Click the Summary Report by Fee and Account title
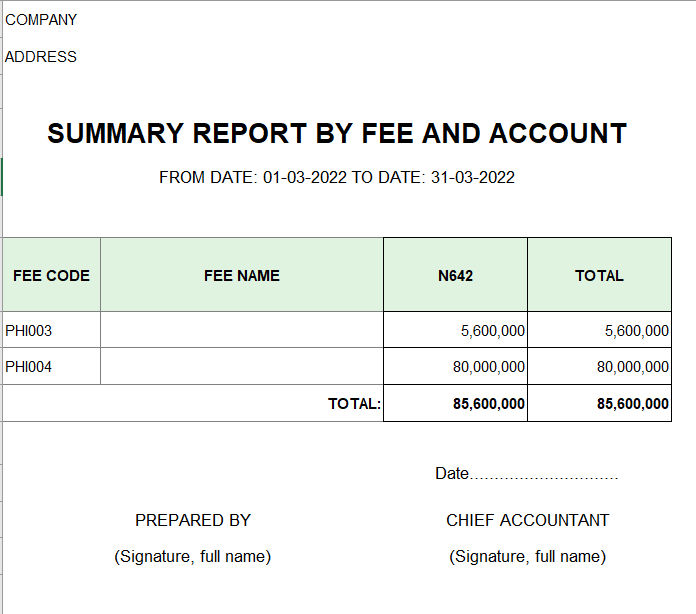The image size is (696, 614). 337,134
